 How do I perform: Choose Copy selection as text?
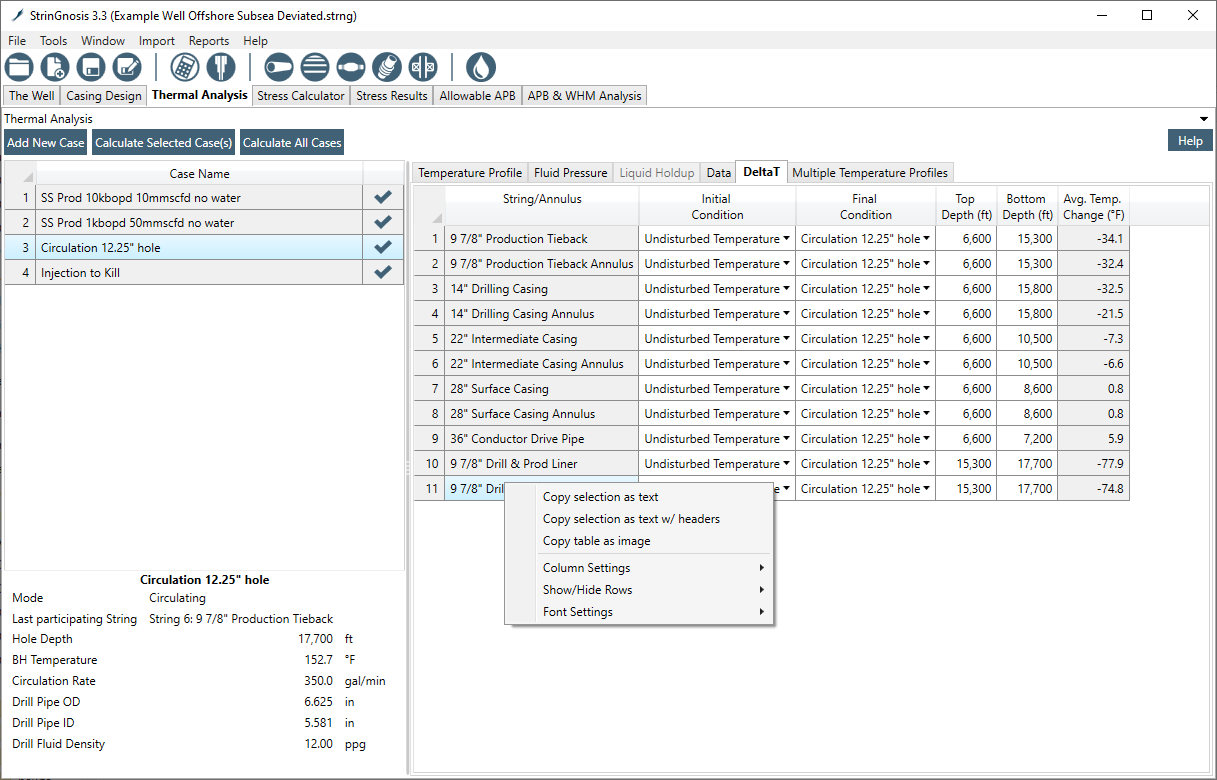(x=640, y=497)
